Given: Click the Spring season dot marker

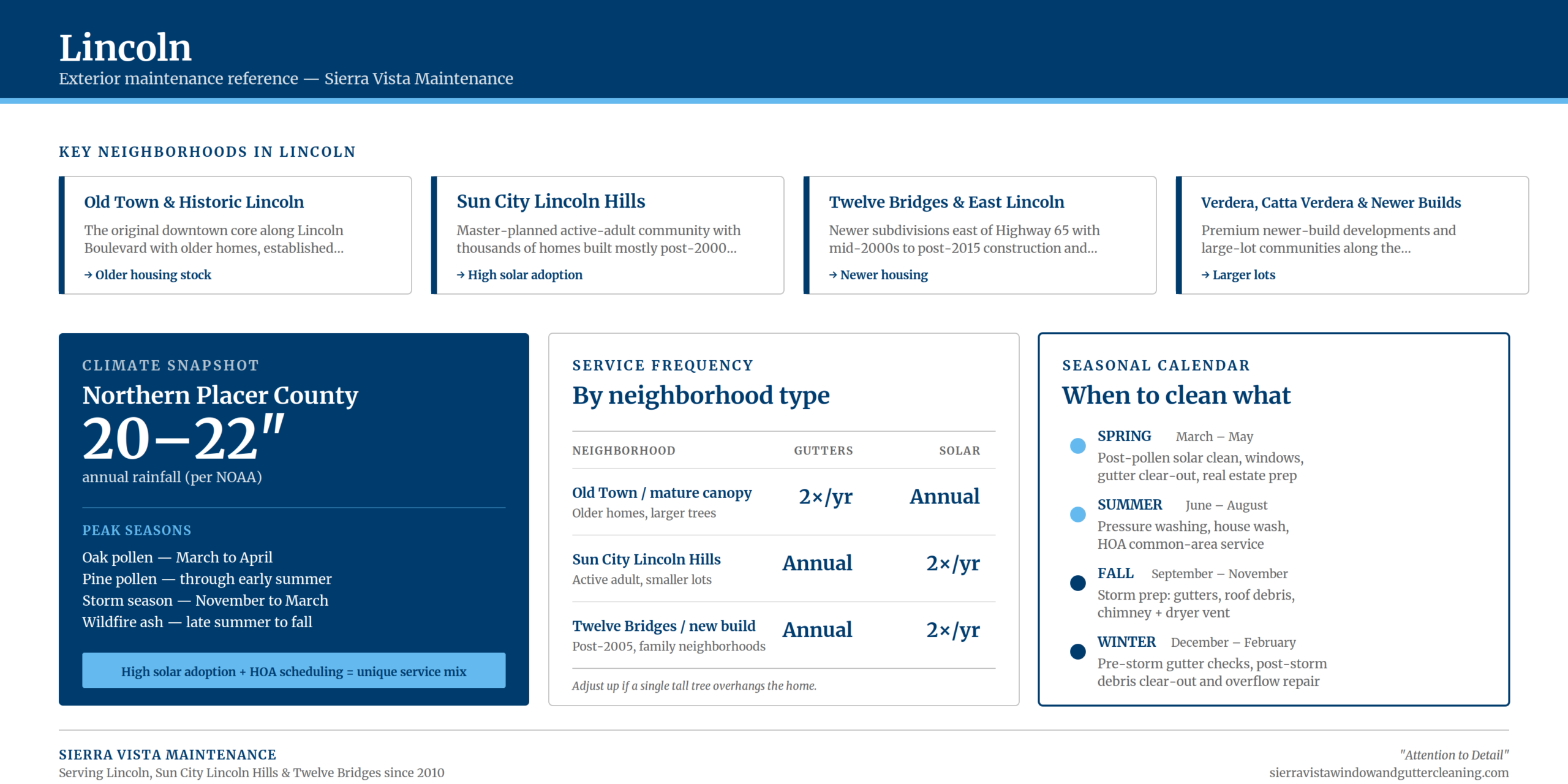Looking at the screenshot, I should [x=1077, y=446].
